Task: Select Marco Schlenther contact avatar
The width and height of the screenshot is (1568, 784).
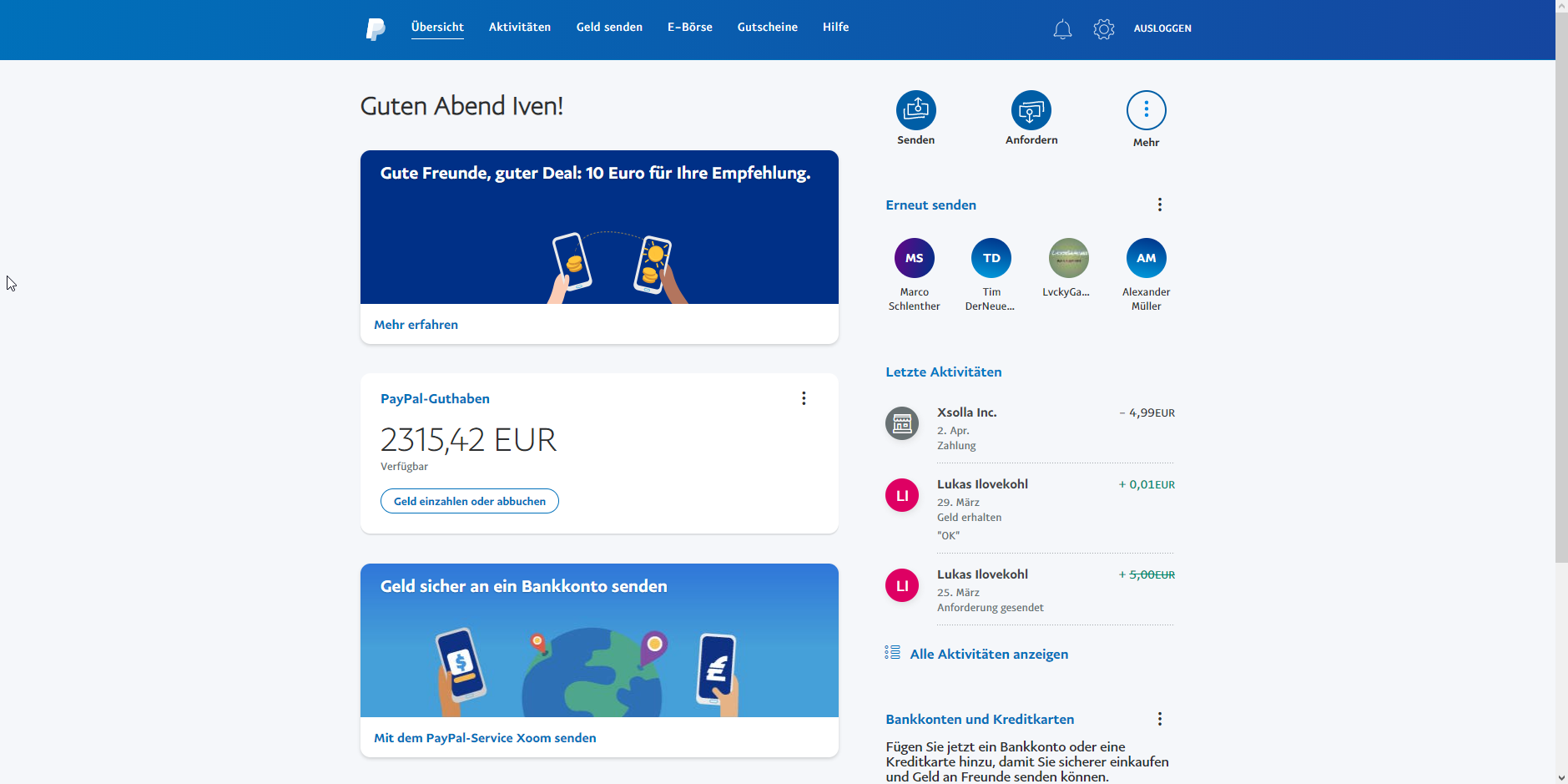Action: click(914, 258)
